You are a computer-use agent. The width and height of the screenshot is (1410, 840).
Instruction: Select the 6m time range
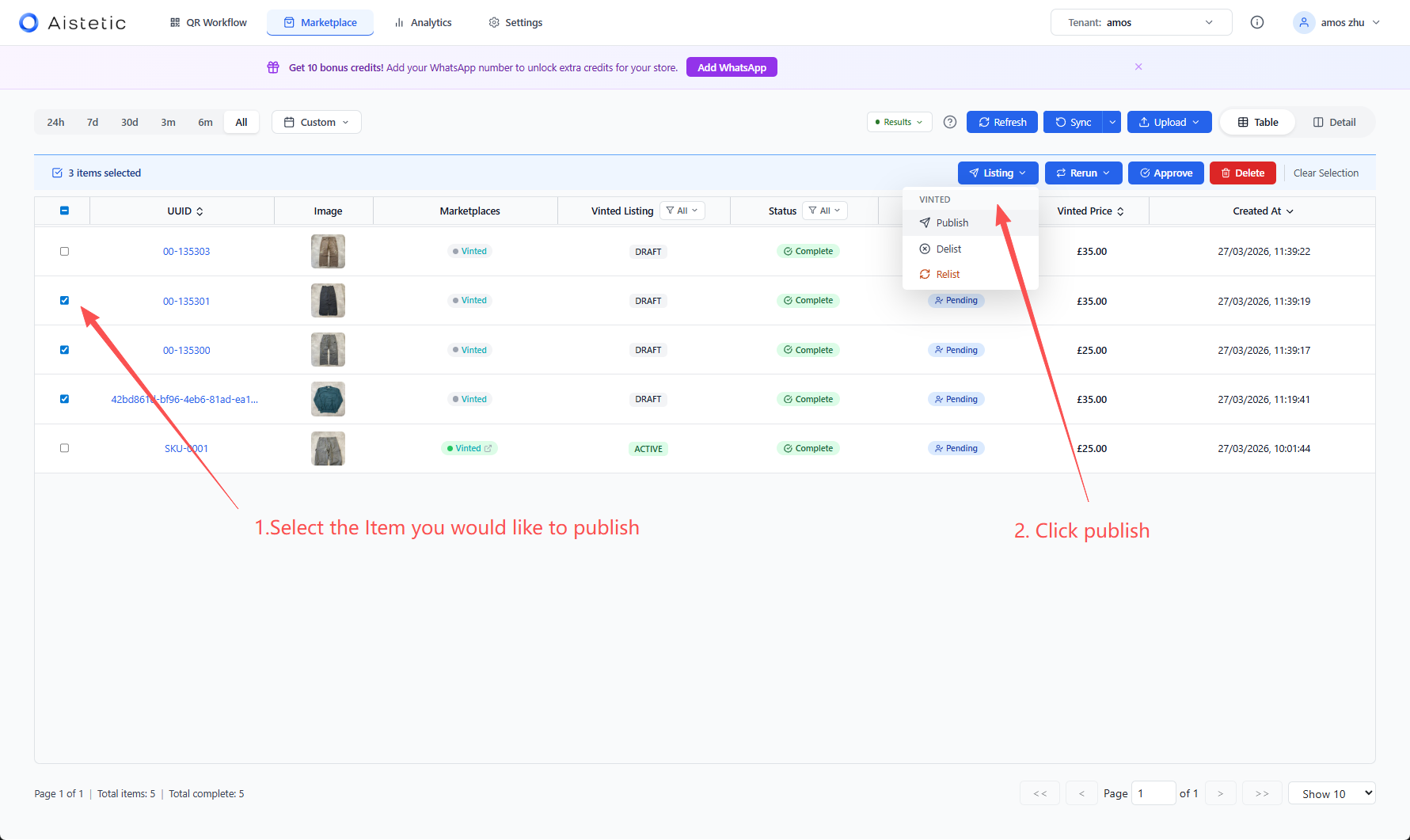coord(205,122)
